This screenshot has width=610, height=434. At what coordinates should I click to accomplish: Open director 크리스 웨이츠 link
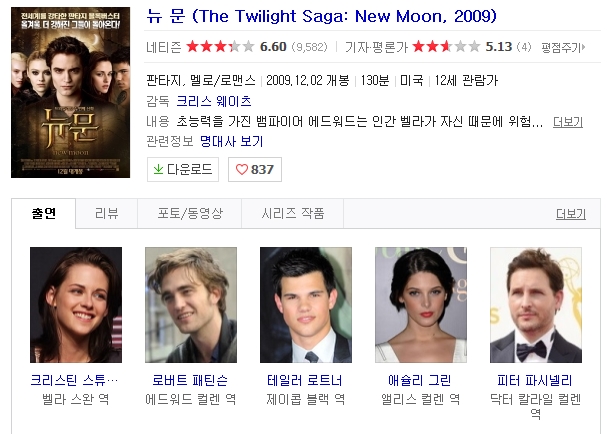[x=214, y=101]
